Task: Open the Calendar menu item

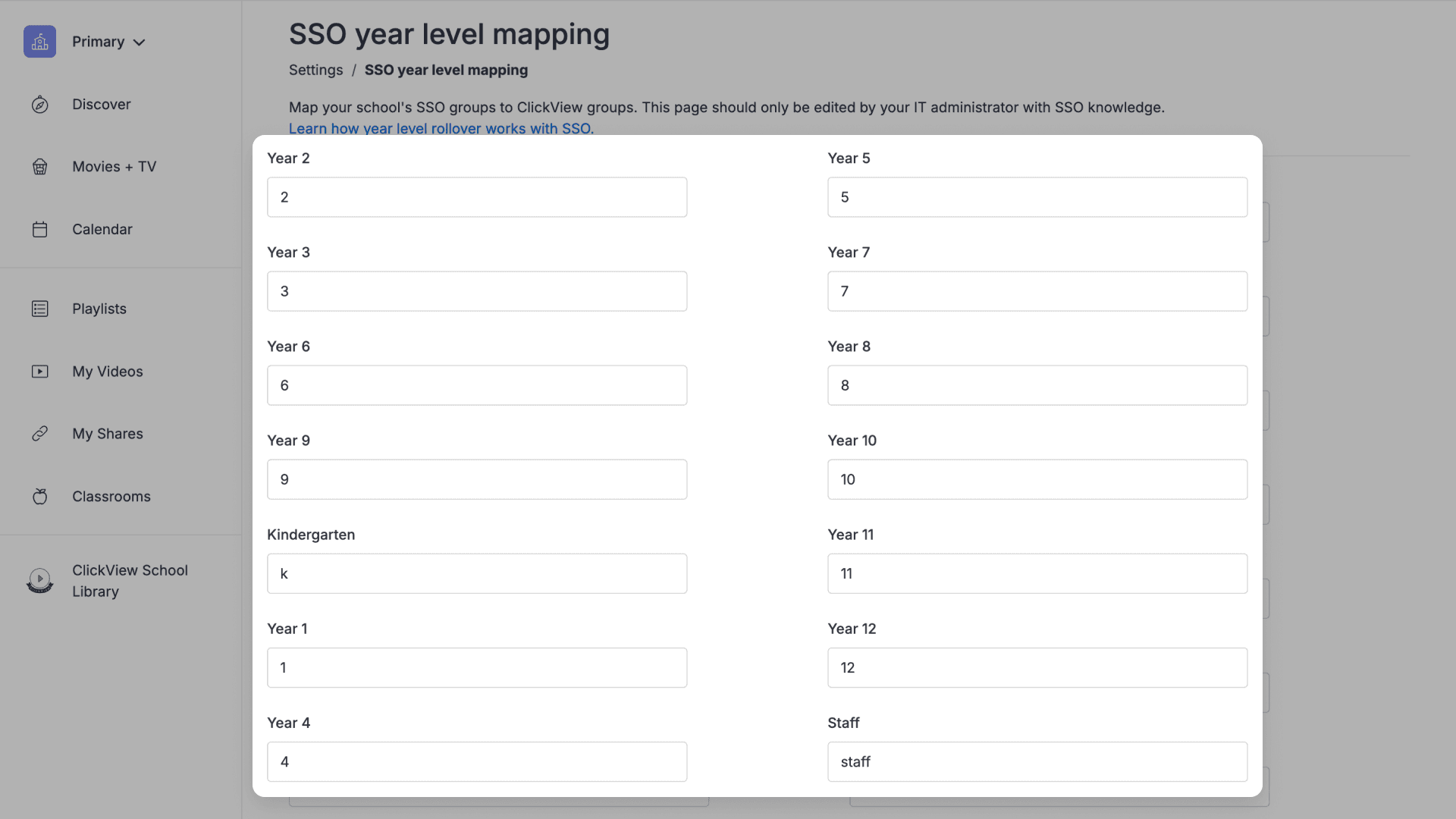Action: tap(102, 229)
